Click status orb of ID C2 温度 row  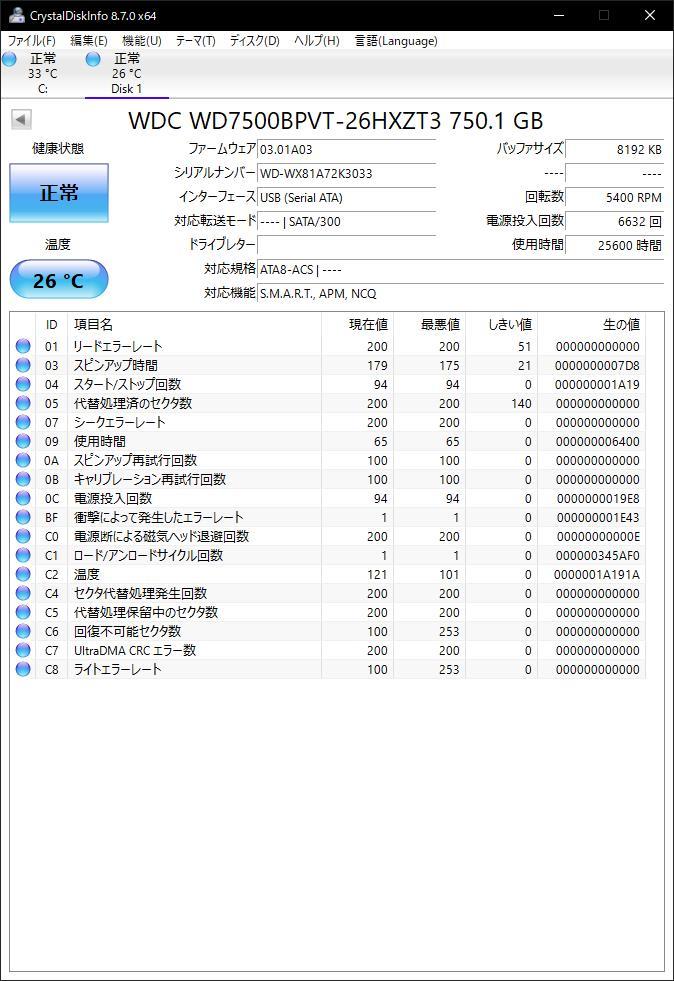pos(23,574)
